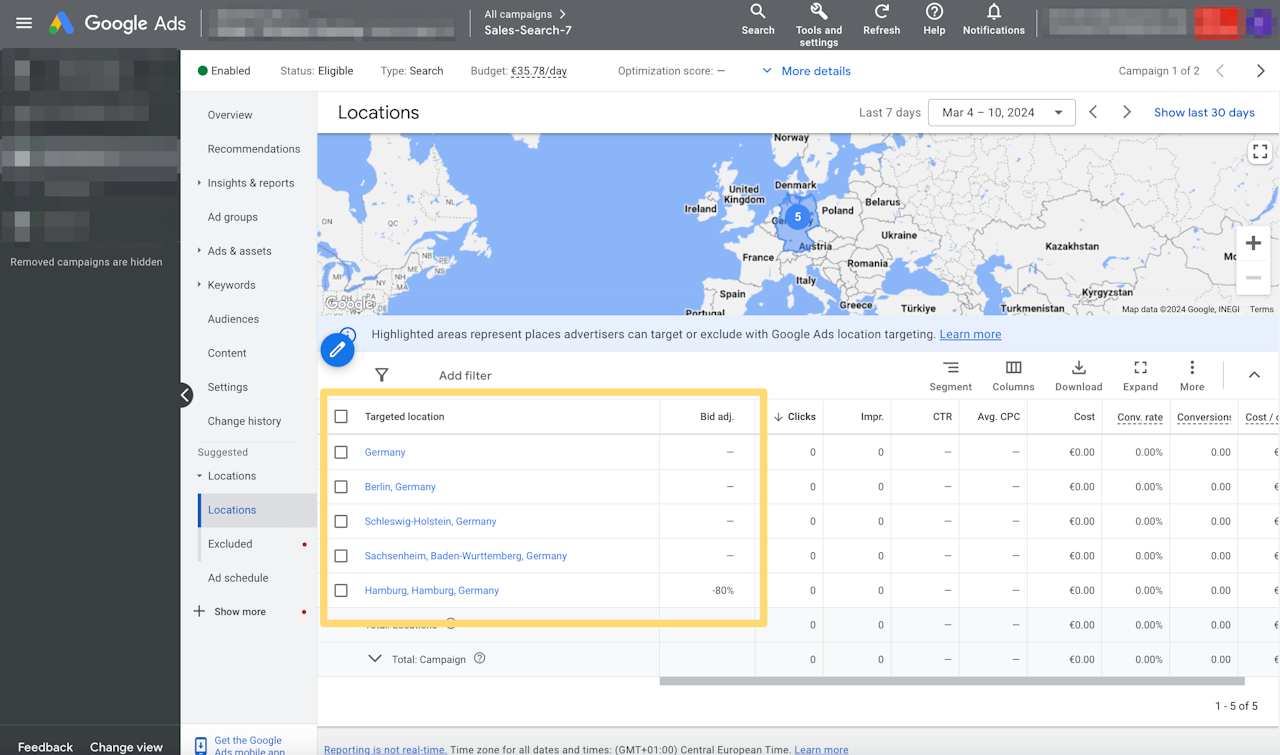
Task: Go to Excluded locations tab
Action: click(x=230, y=544)
